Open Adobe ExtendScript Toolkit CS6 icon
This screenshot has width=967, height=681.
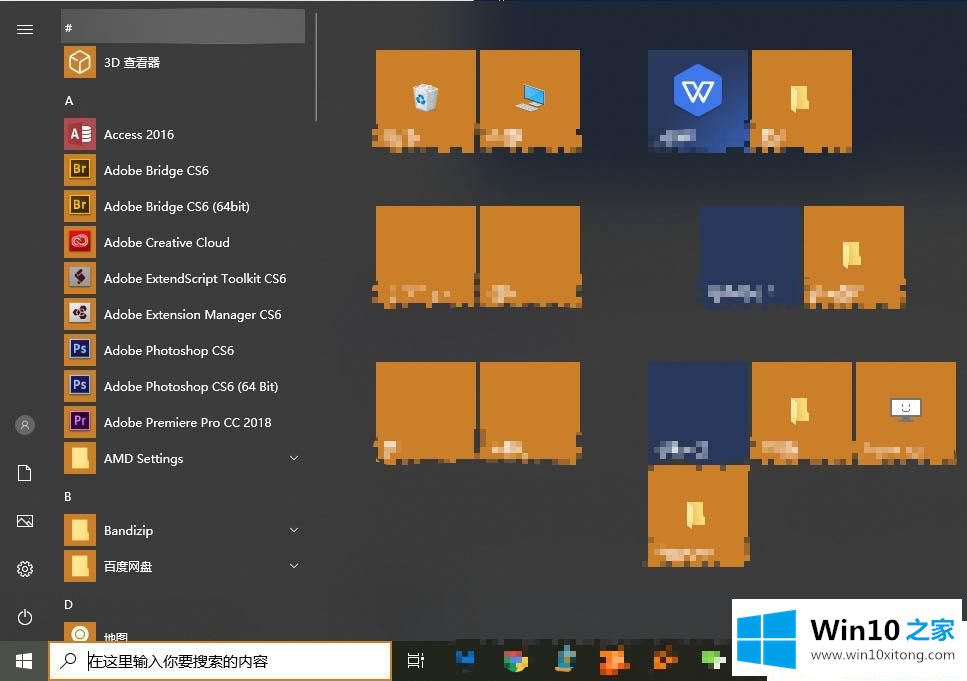pyautogui.click(x=80, y=278)
